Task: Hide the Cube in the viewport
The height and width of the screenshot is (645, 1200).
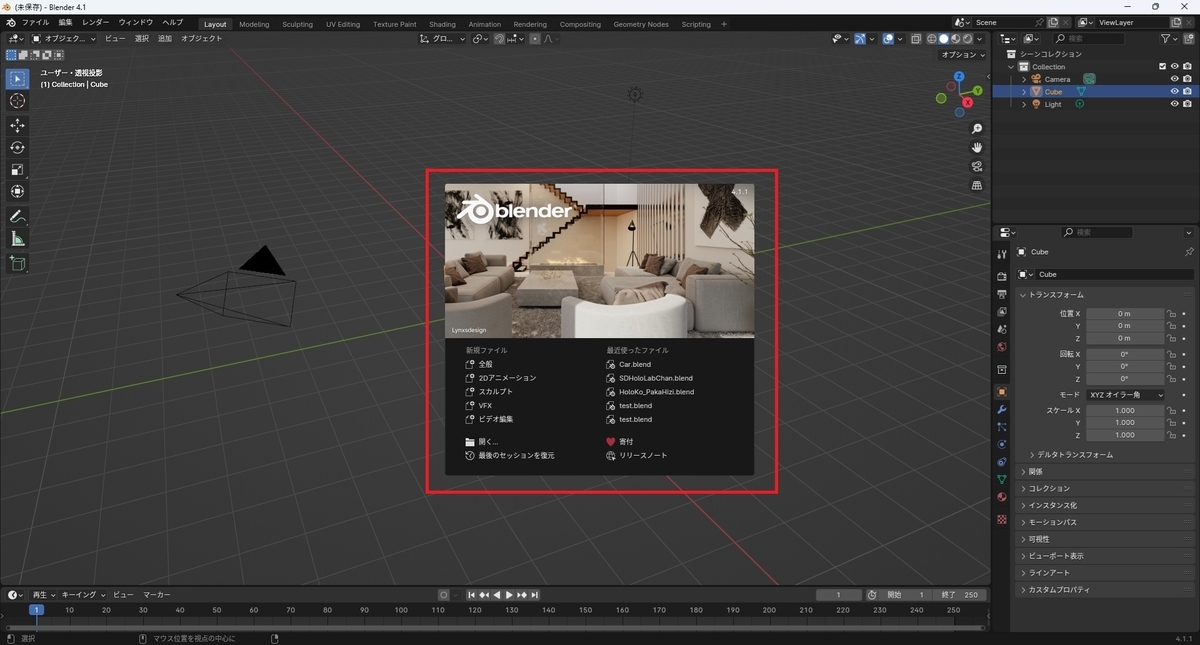Action: point(1175,91)
